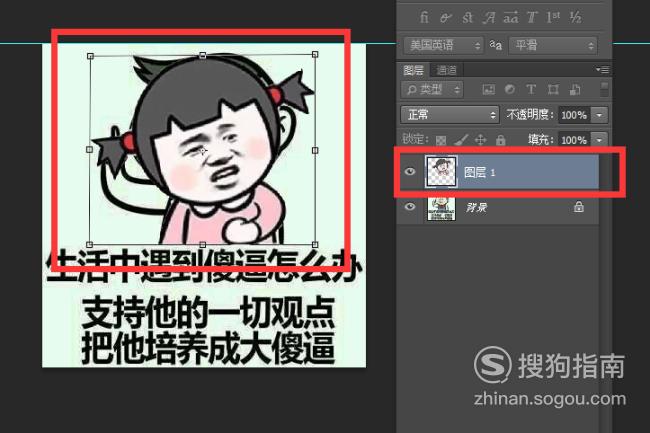
Task: Filter layers by pixel layers icon
Action: click(488, 90)
